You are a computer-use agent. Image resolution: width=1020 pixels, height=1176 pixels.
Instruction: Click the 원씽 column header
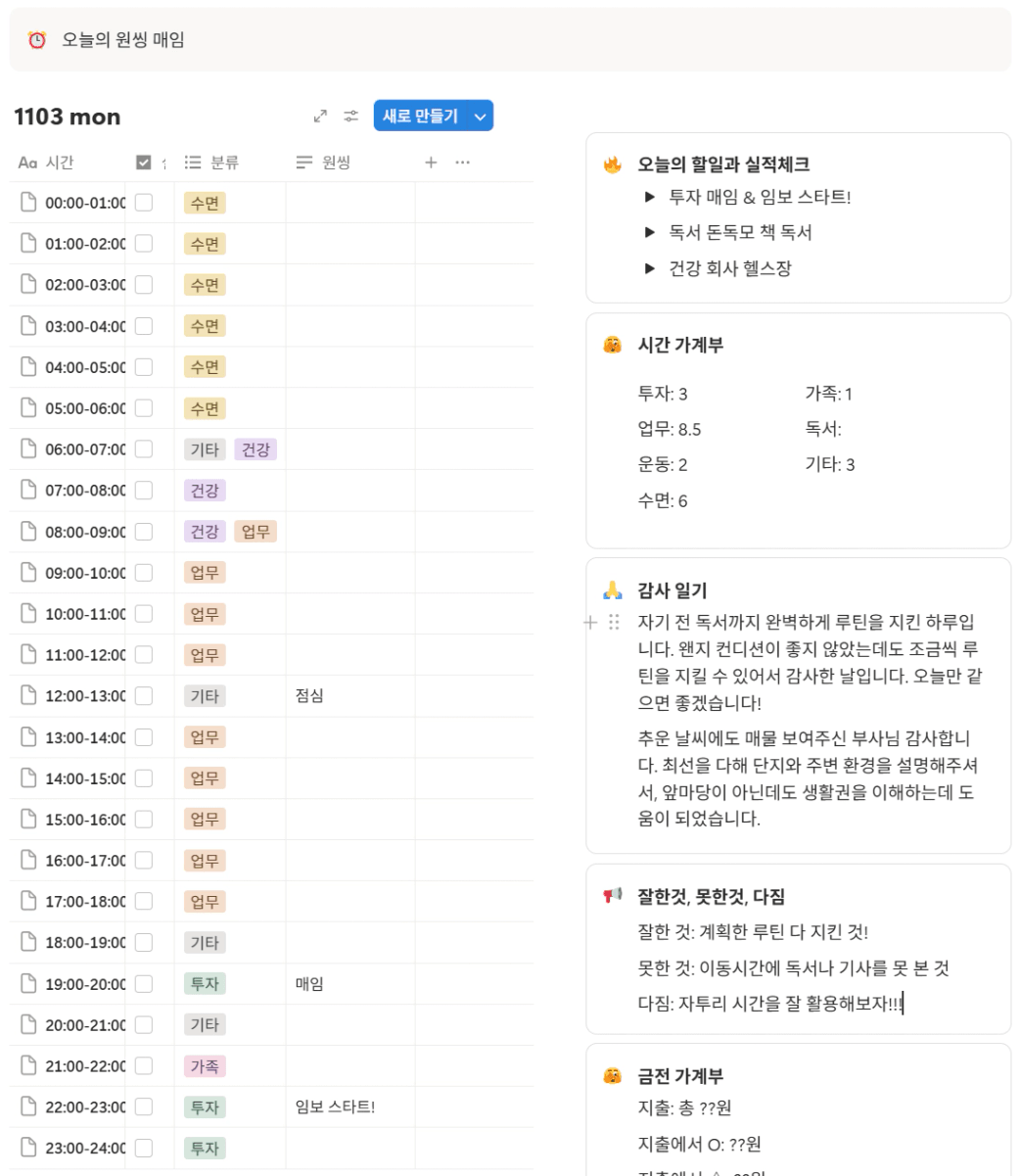tap(336, 163)
